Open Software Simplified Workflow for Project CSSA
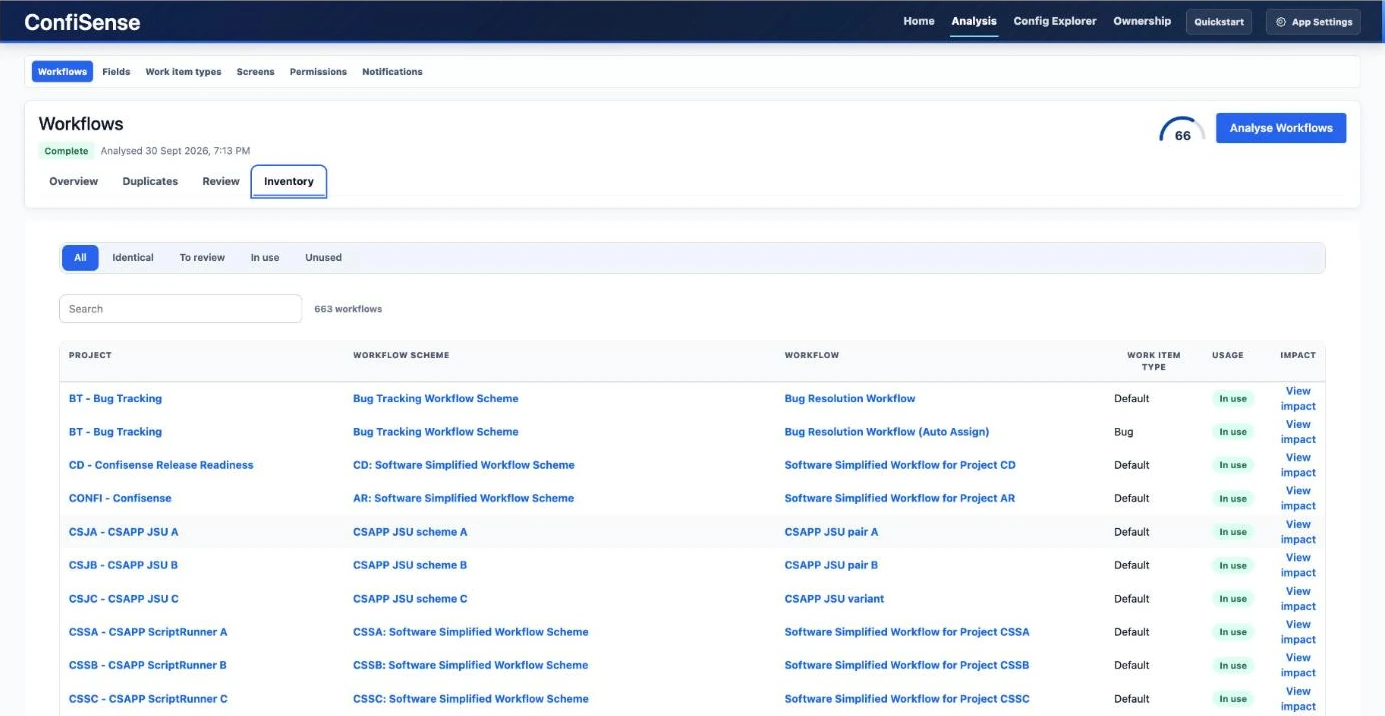 (907, 632)
